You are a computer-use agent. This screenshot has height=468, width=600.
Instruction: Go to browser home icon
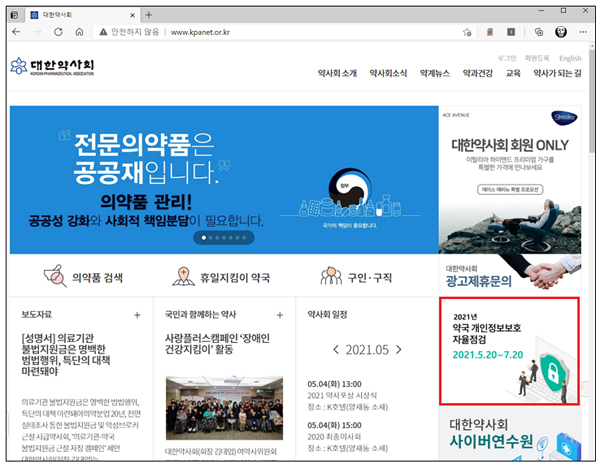click(x=79, y=32)
